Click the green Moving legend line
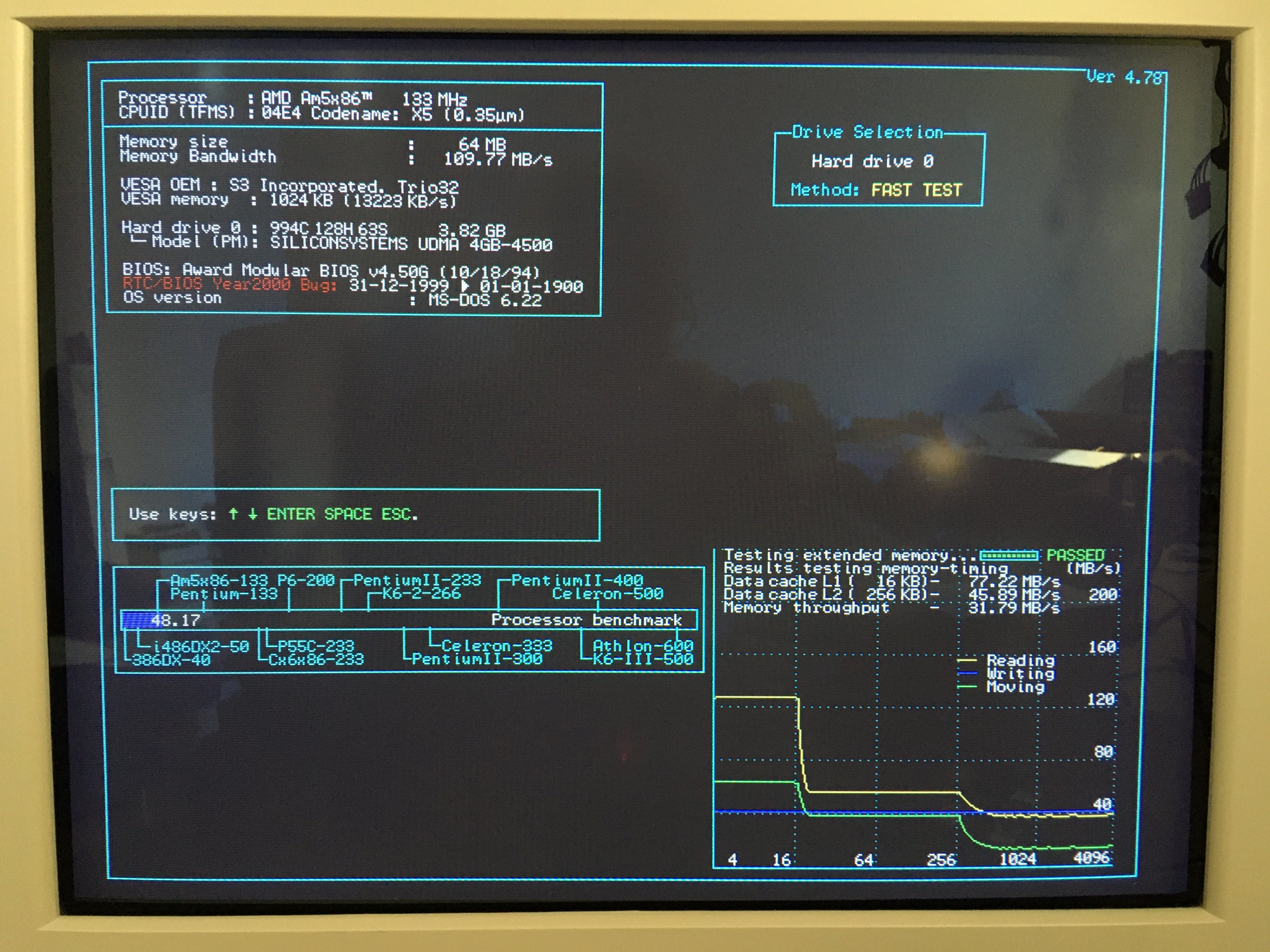The width and height of the screenshot is (1270, 952). point(967,686)
